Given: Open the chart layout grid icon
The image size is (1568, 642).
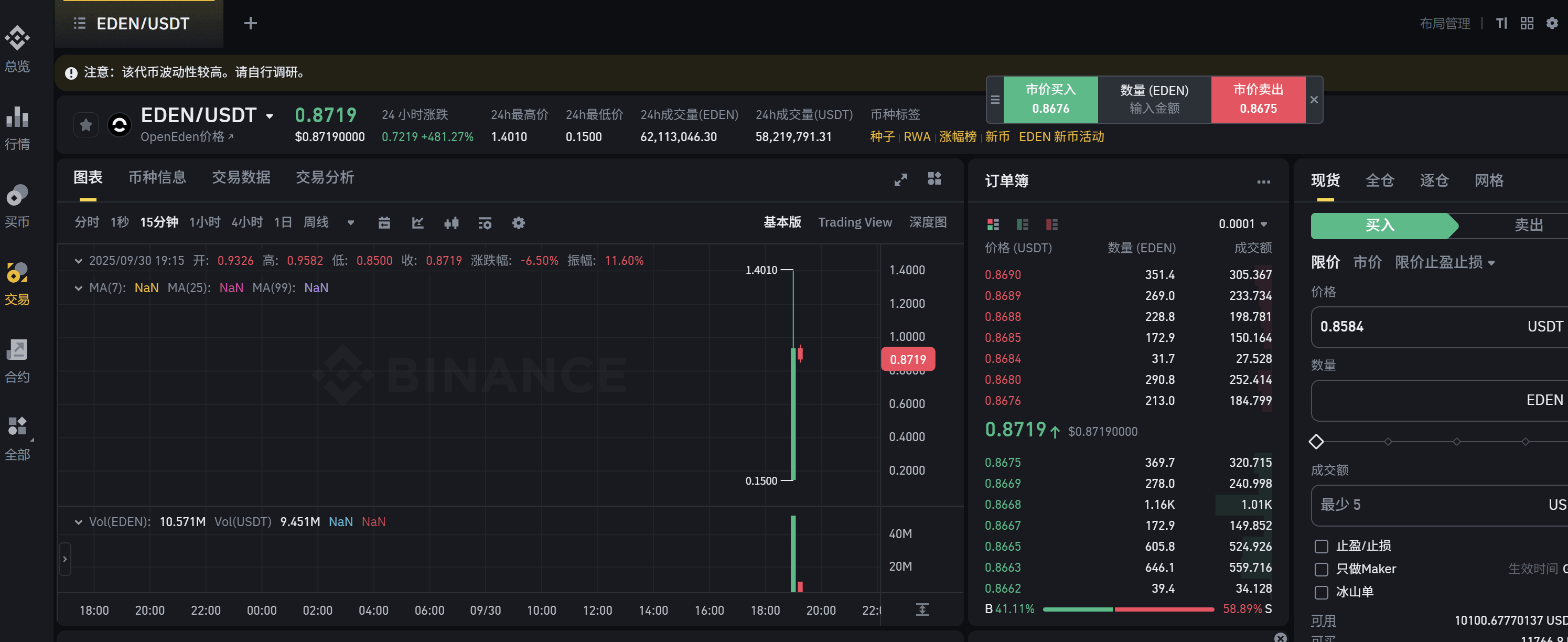Looking at the screenshot, I should [x=934, y=178].
